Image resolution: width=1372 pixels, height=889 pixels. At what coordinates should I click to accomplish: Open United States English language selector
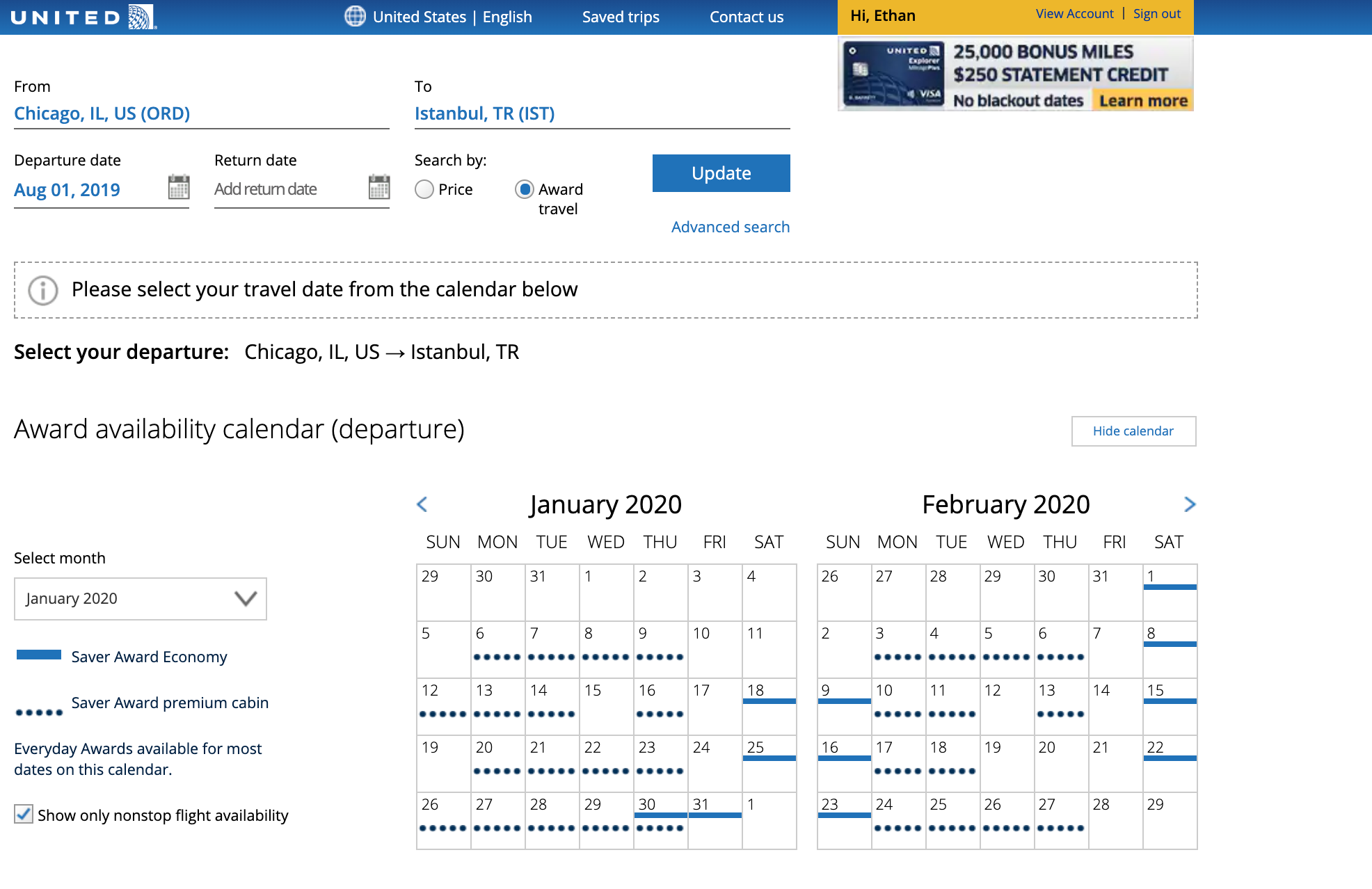pyautogui.click(x=452, y=17)
